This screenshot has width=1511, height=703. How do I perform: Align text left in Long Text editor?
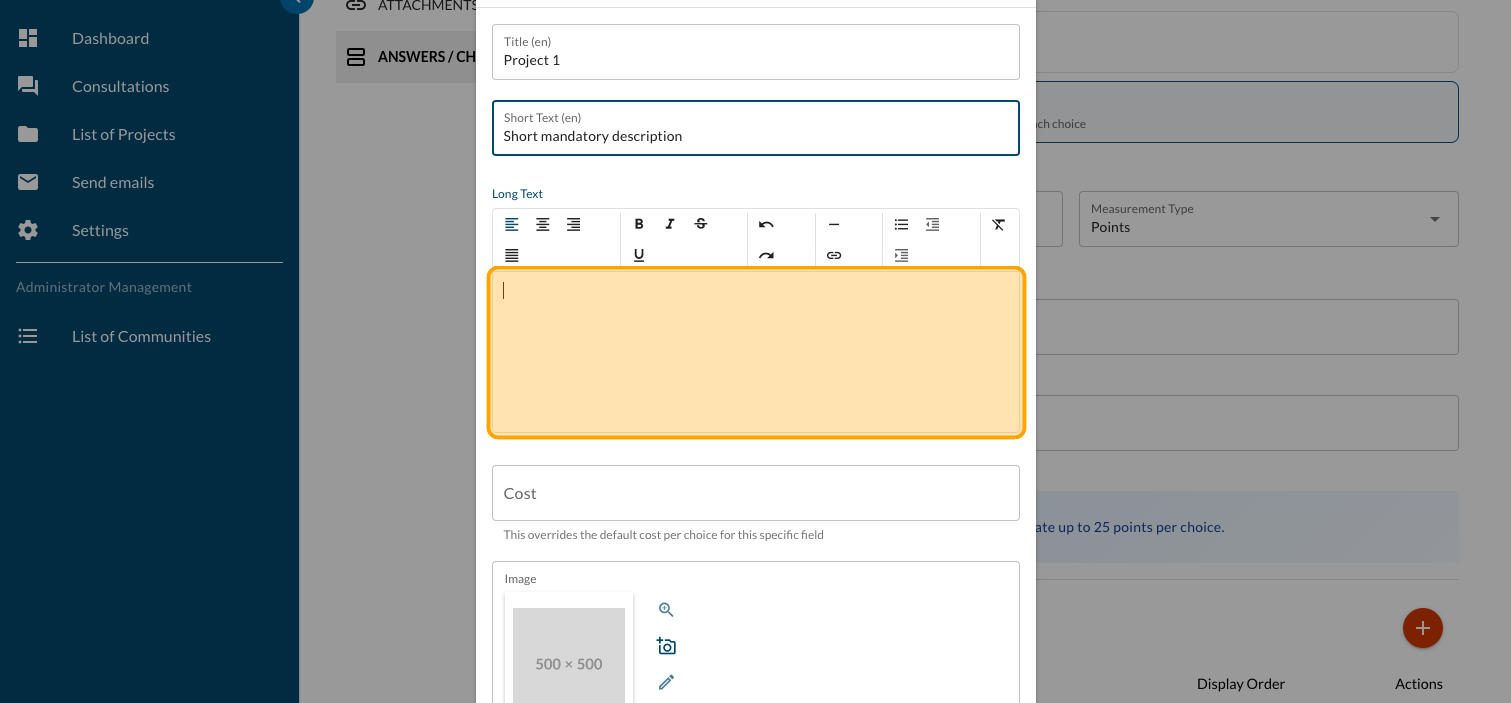(512, 225)
